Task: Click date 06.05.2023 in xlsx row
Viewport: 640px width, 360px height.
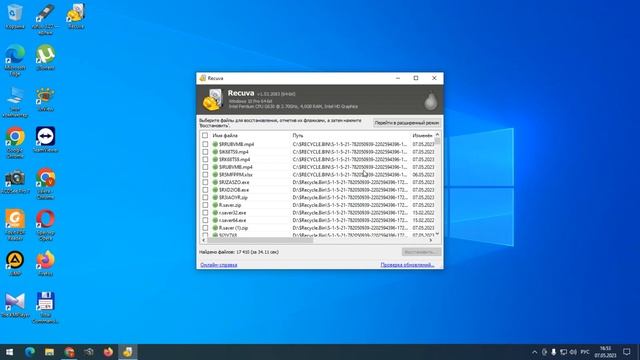Action: point(423,174)
